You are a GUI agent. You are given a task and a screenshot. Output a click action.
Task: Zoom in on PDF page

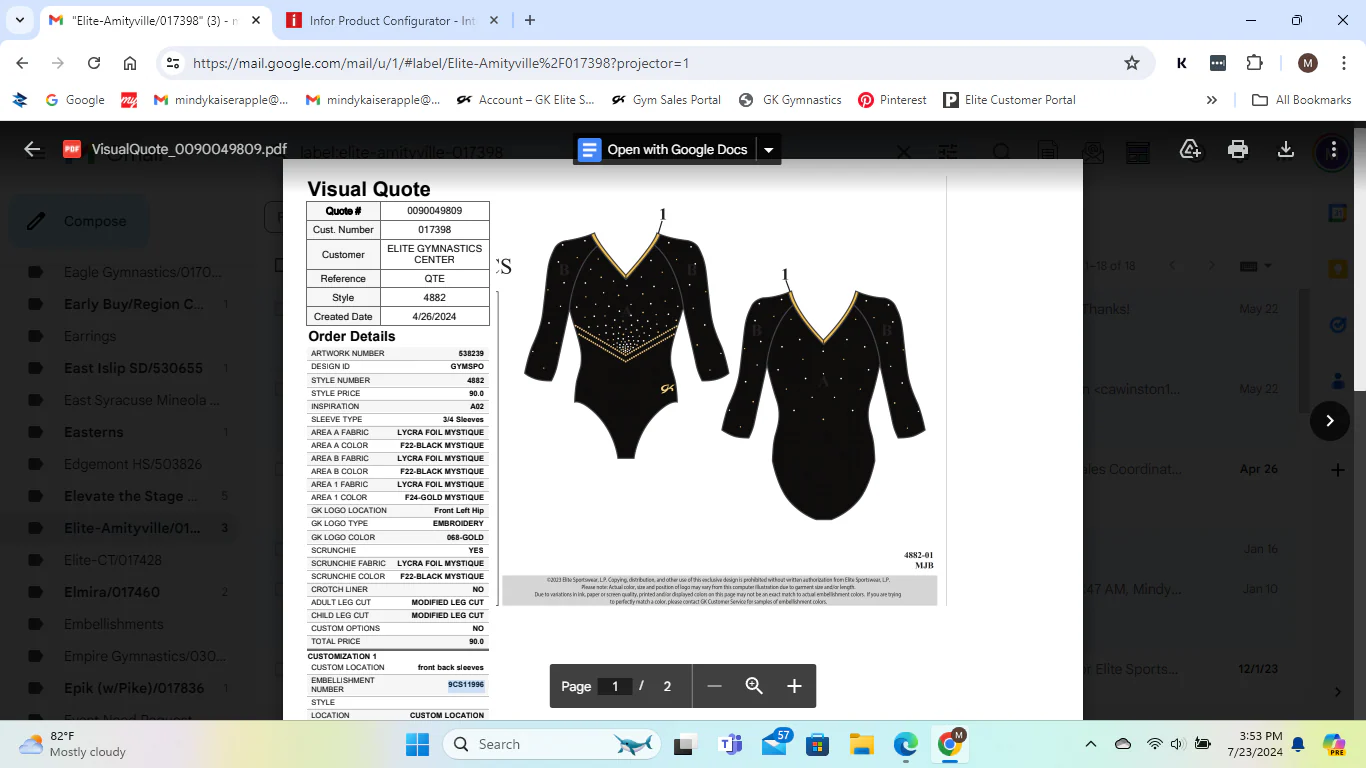click(794, 686)
